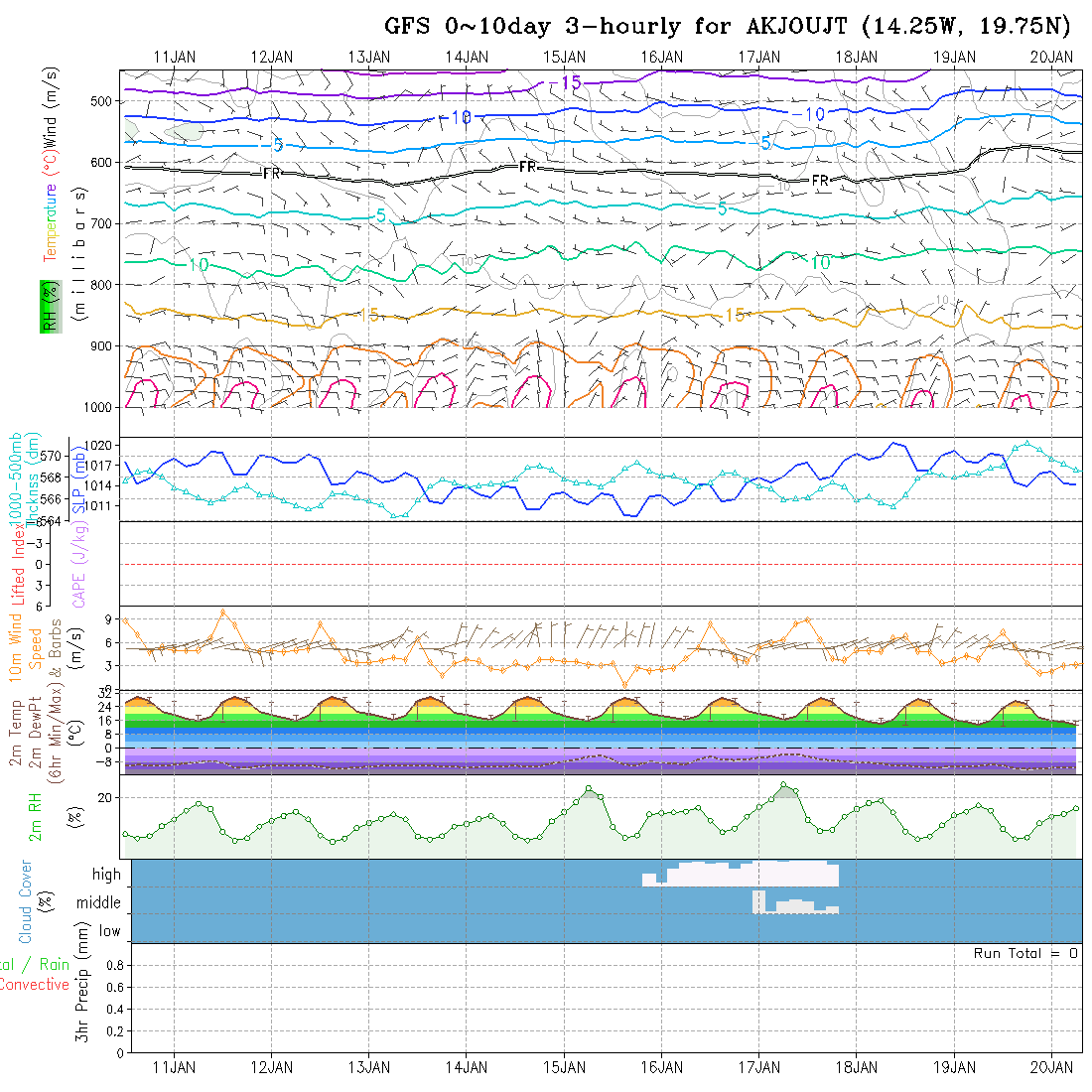The width and height of the screenshot is (1092, 1092).
Task: Click the 'low' cloud level label
Action: pyautogui.click(x=109, y=931)
